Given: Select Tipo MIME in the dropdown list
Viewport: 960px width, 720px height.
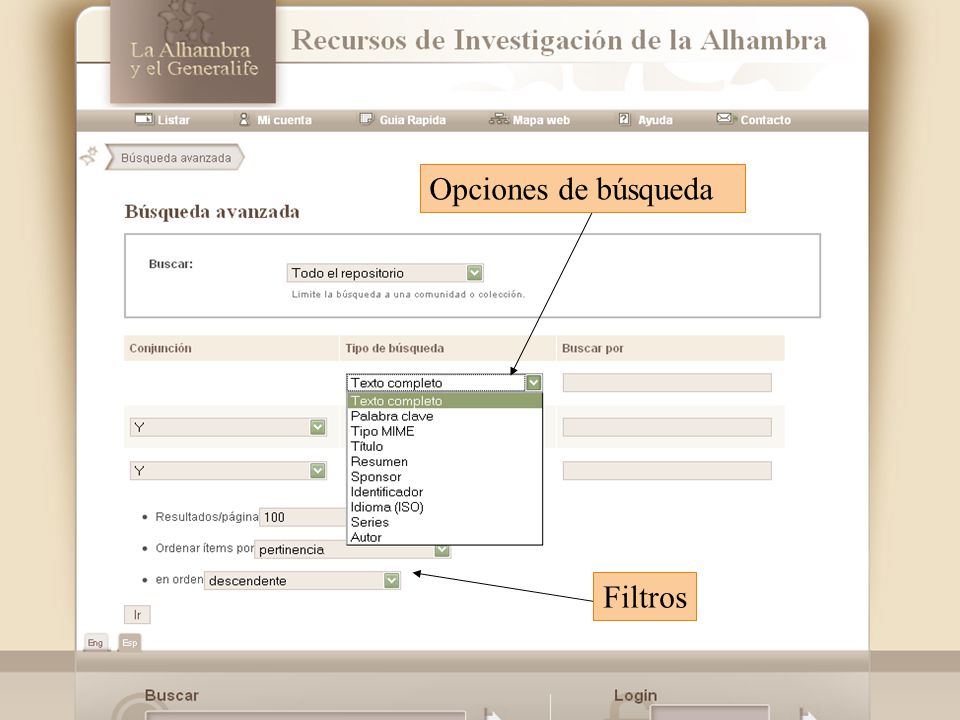Looking at the screenshot, I should 444,431.
